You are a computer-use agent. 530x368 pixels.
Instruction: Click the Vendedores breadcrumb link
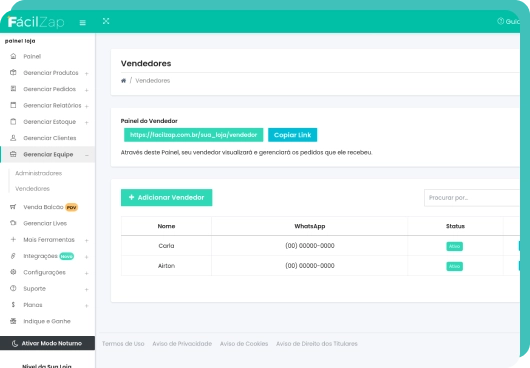pyautogui.click(x=153, y=80)
